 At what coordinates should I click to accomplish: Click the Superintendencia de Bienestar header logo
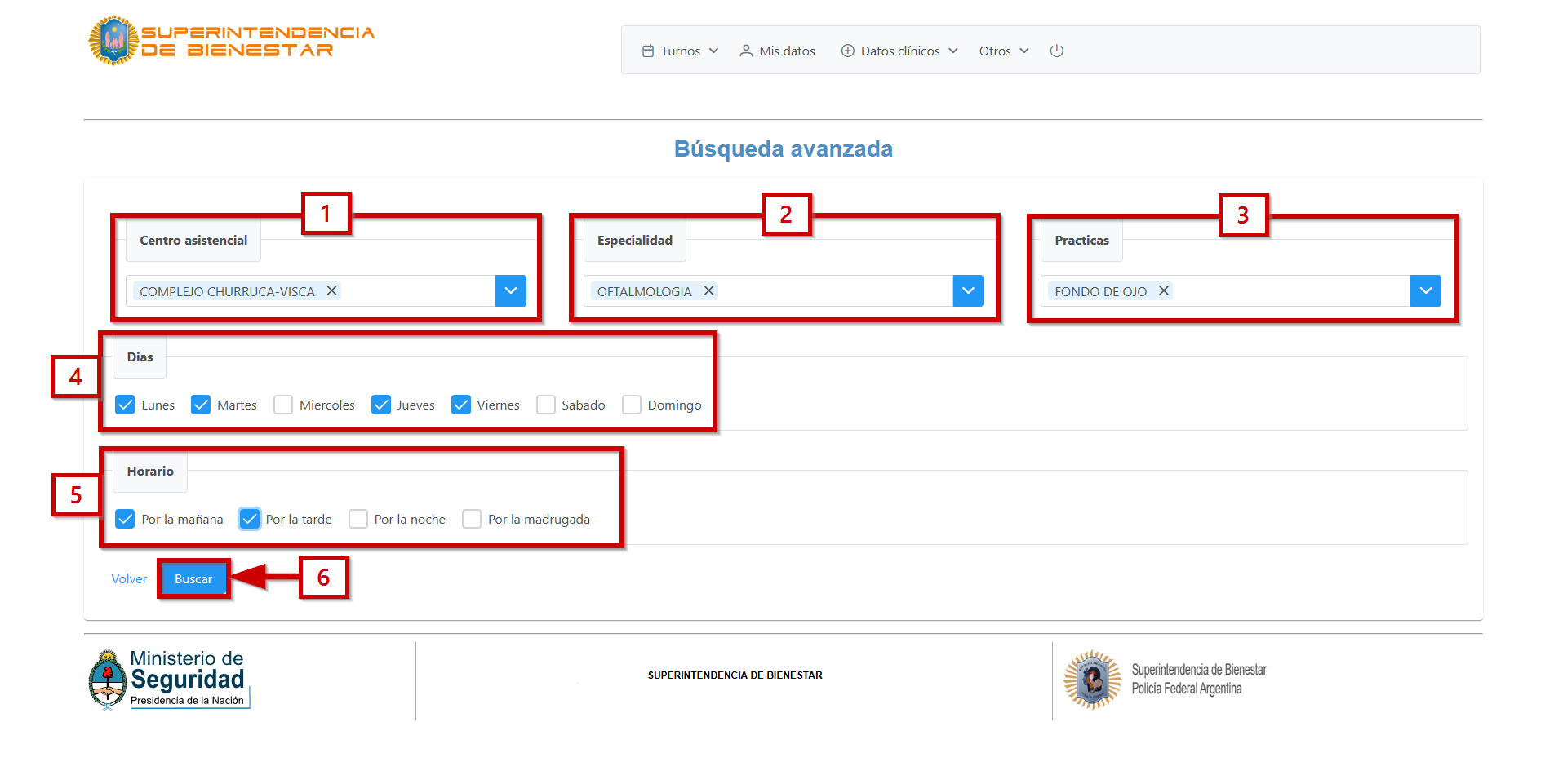(x=231, y=41)
